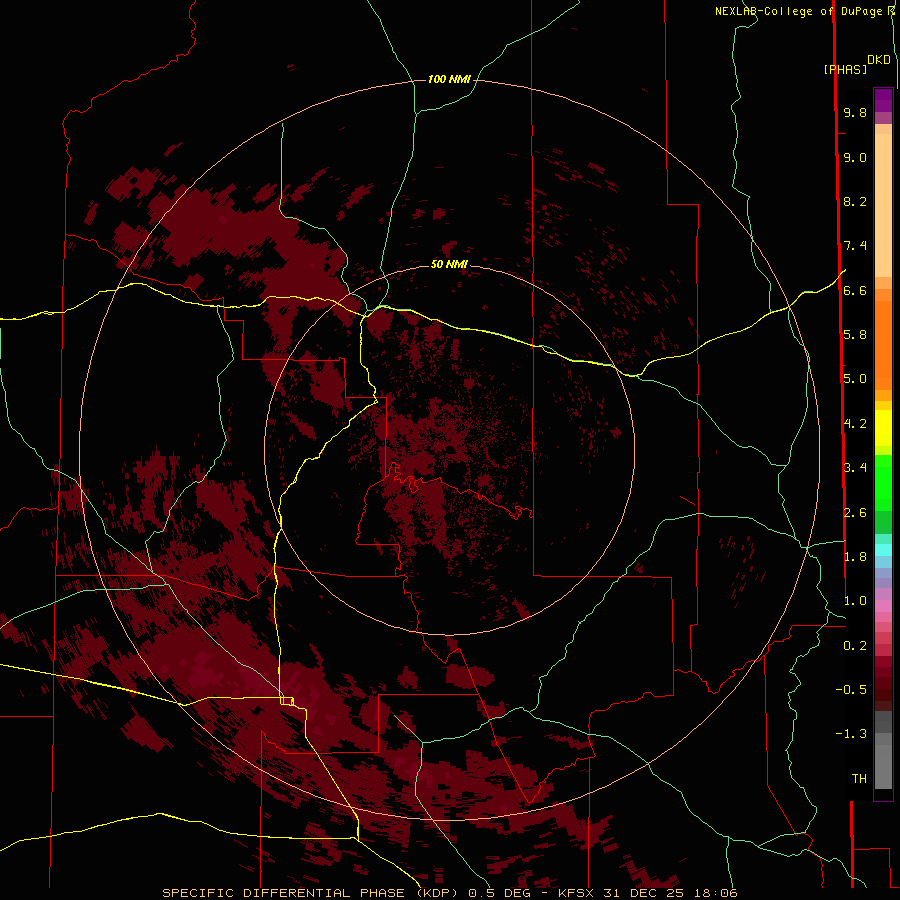Screen dimensions: 900x900
Task: Click the 31 DEC 25 date text
Action: pos(644,893)
